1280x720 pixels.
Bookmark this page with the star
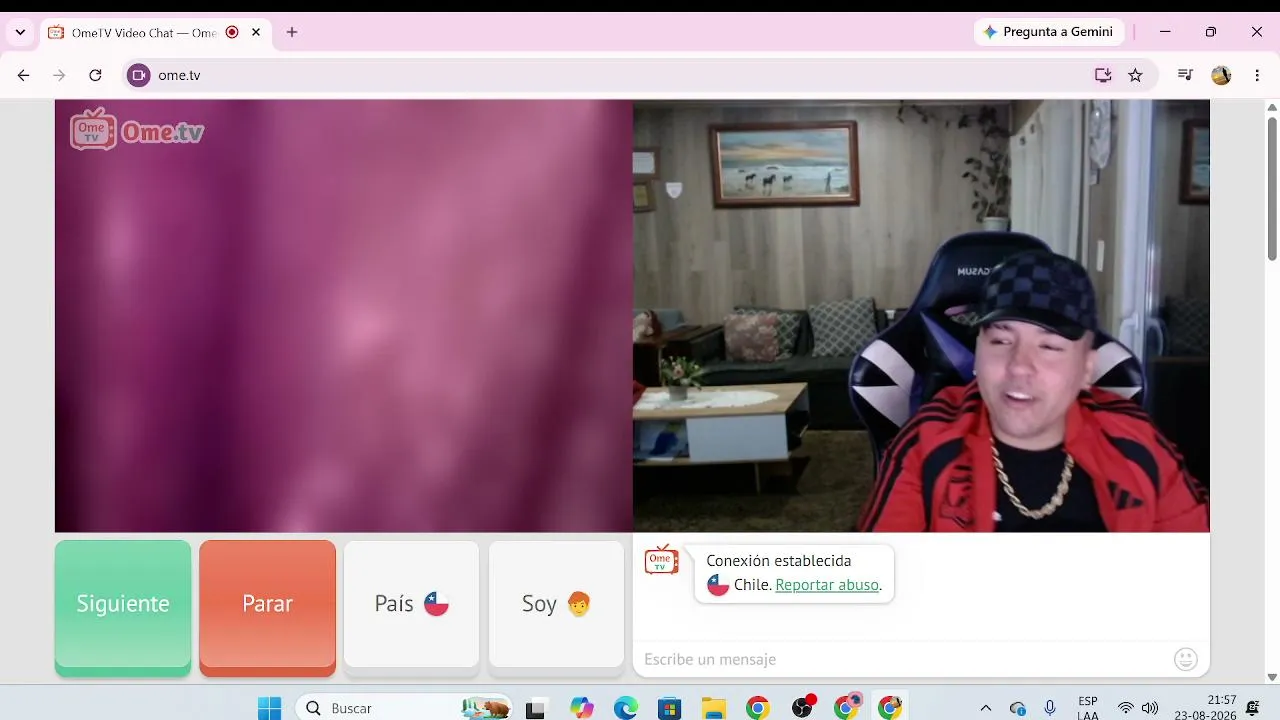[1135, 75]
